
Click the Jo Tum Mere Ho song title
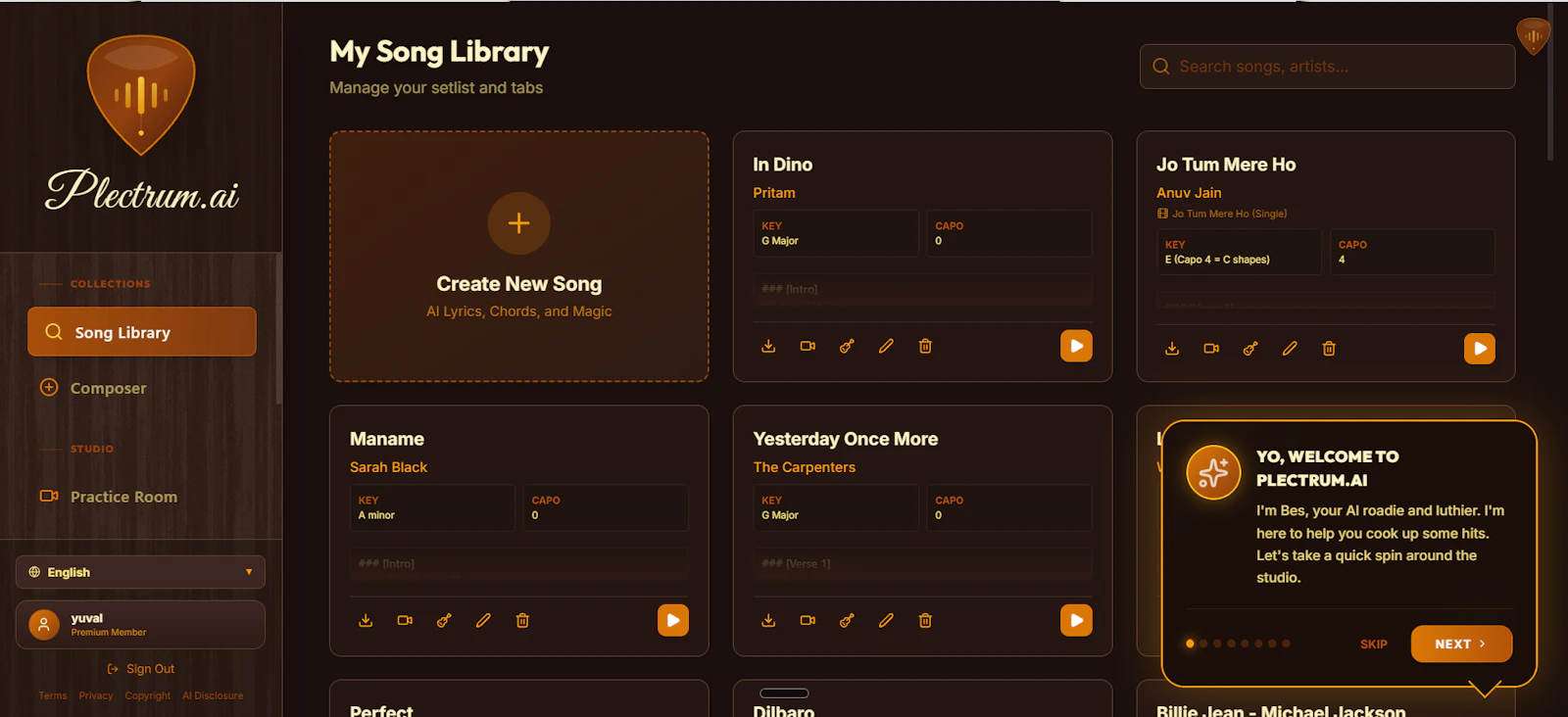pyautogui.click(x=1226, y=165)
